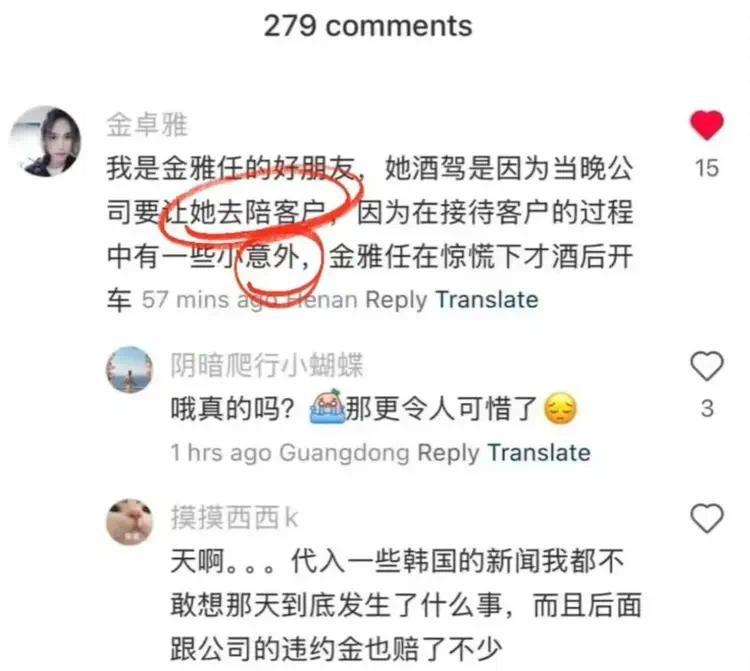Translate the Guangdong user's comment
Viewport: 750px width, 671px height.
[539, 452]
